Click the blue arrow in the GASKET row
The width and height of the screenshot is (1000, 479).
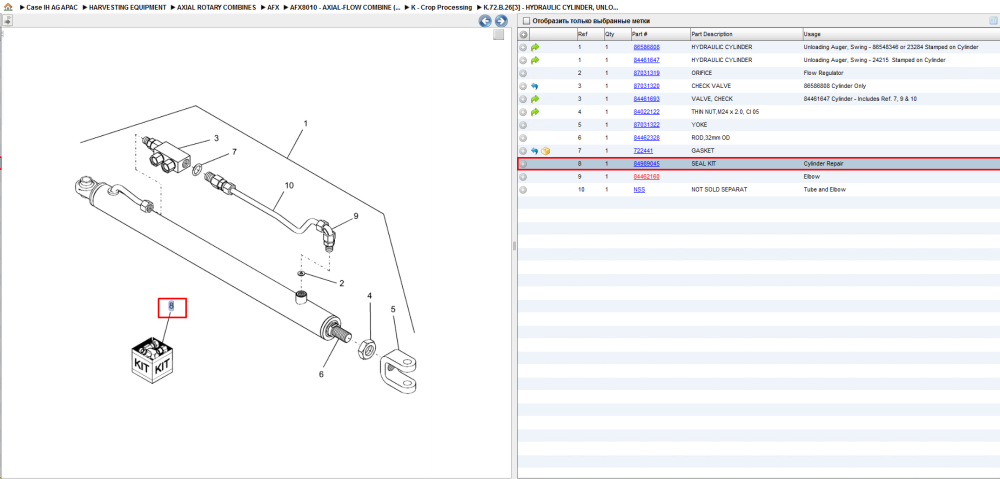tap(535, 151)
